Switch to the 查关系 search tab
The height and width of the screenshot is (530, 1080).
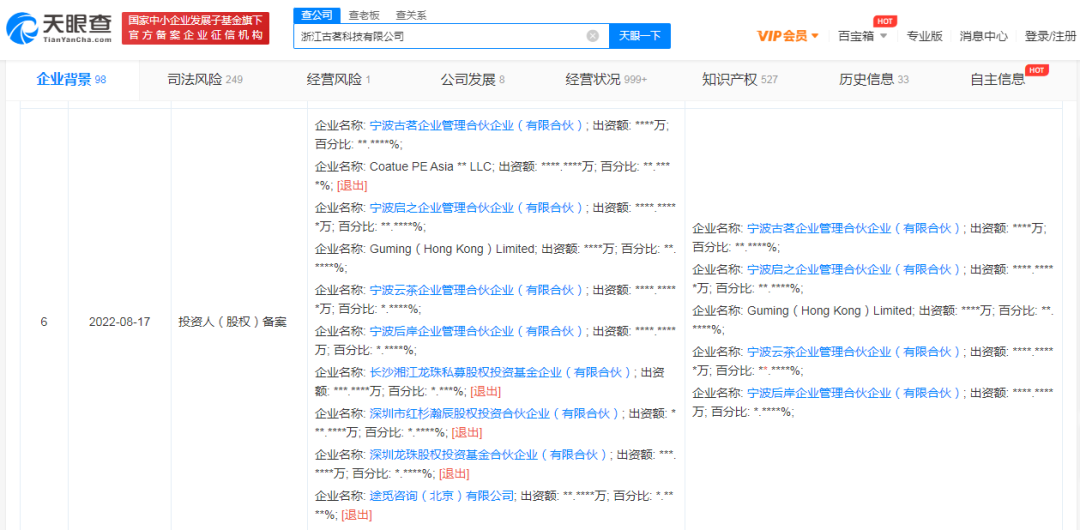tap(410, 15)
